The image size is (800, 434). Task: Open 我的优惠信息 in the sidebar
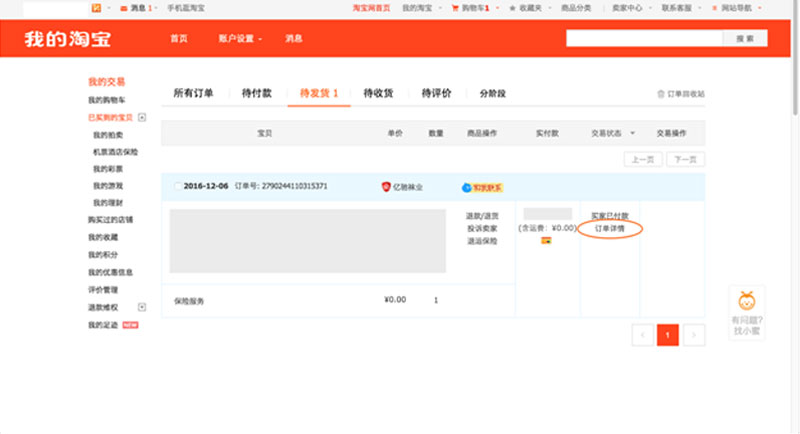coord(110,272)
